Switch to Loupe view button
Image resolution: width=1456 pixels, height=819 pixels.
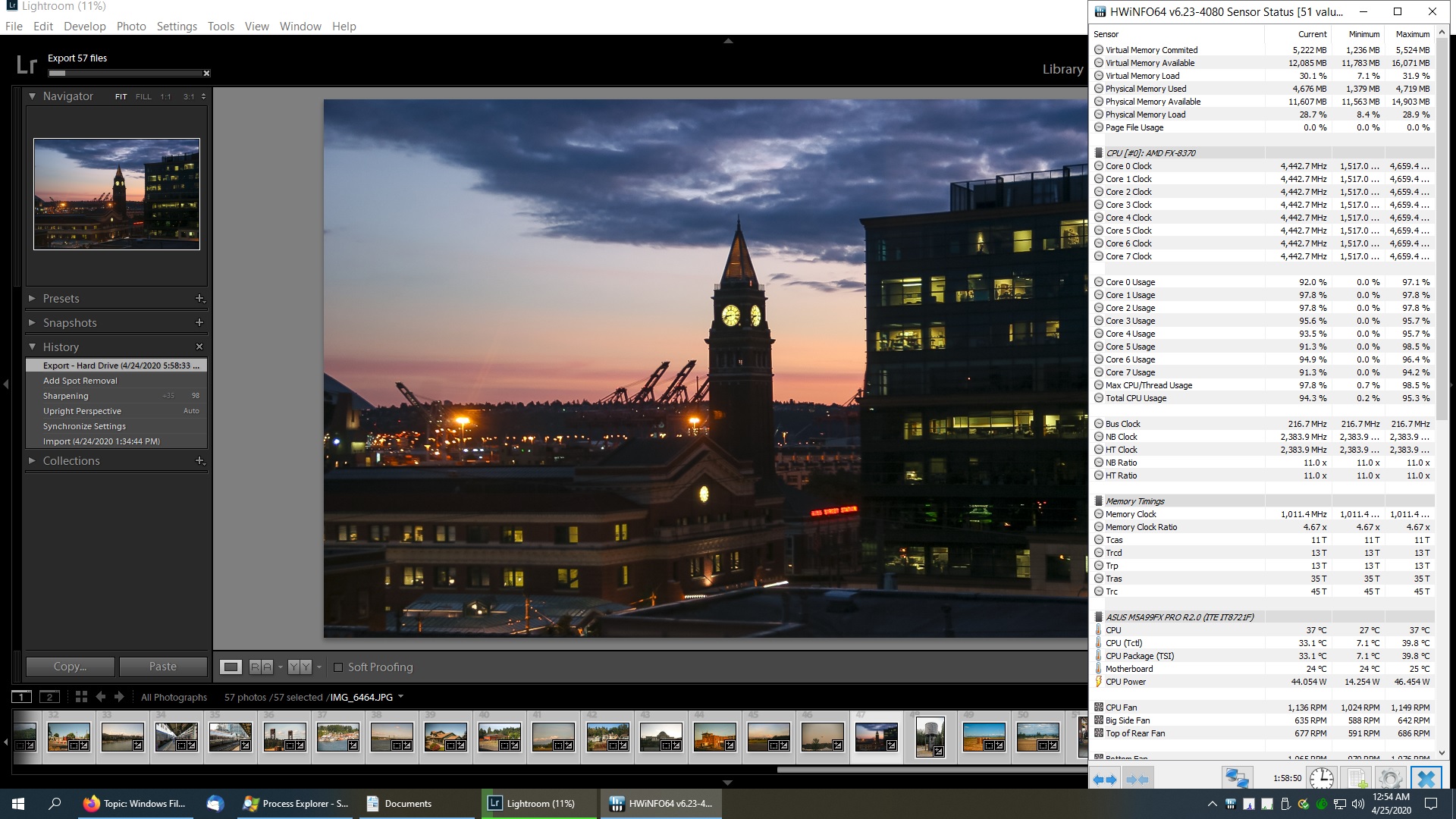(x=231, y=667)
